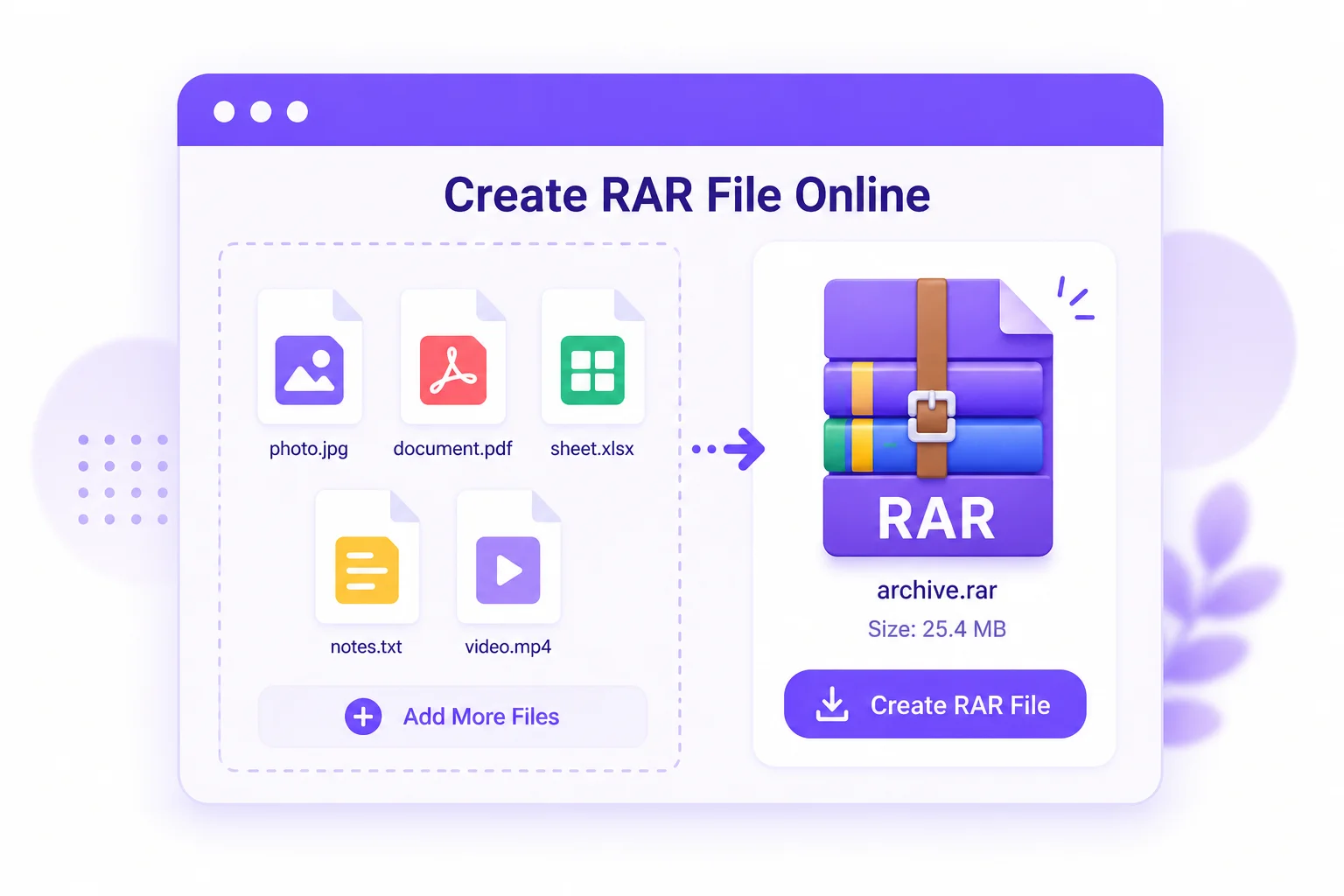The height and width of the screenshot is (896, 1344).
Task: Click the video.mp4 file name
Action: pos(508,647)
